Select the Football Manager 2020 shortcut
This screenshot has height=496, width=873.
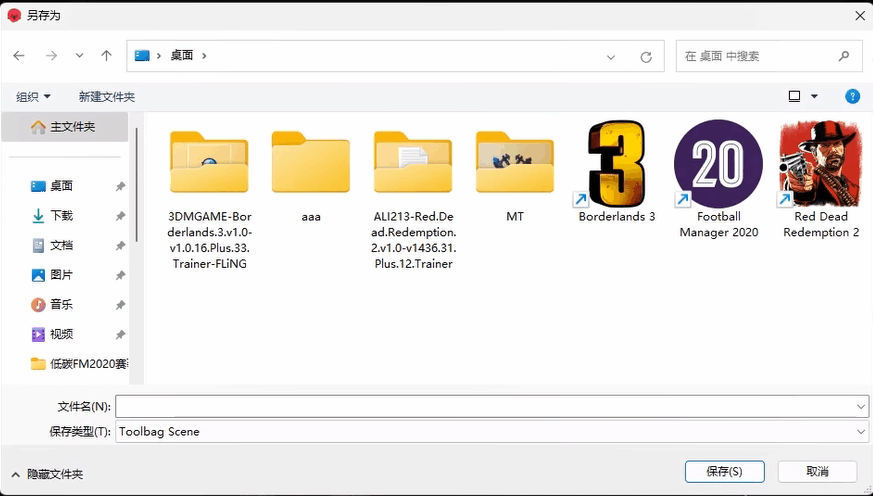[x=719, y=179]
